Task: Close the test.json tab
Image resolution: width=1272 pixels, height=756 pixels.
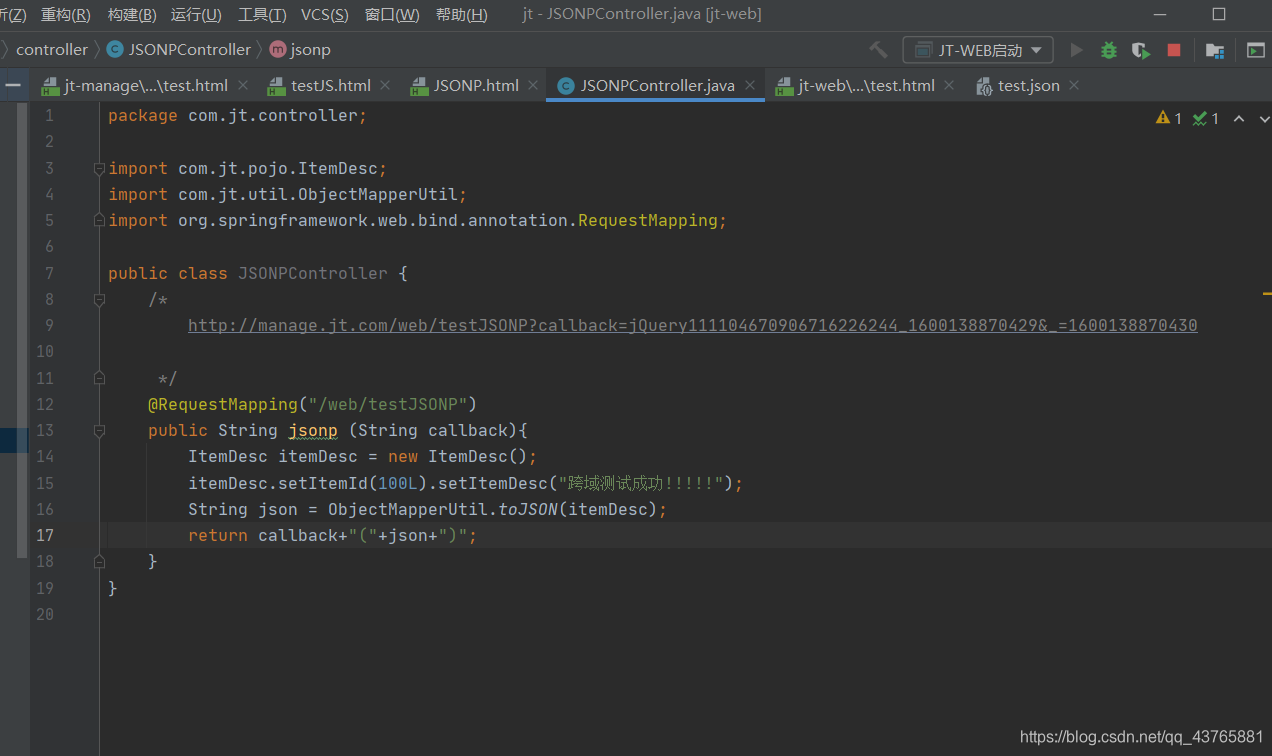Action: [1074, 85]
